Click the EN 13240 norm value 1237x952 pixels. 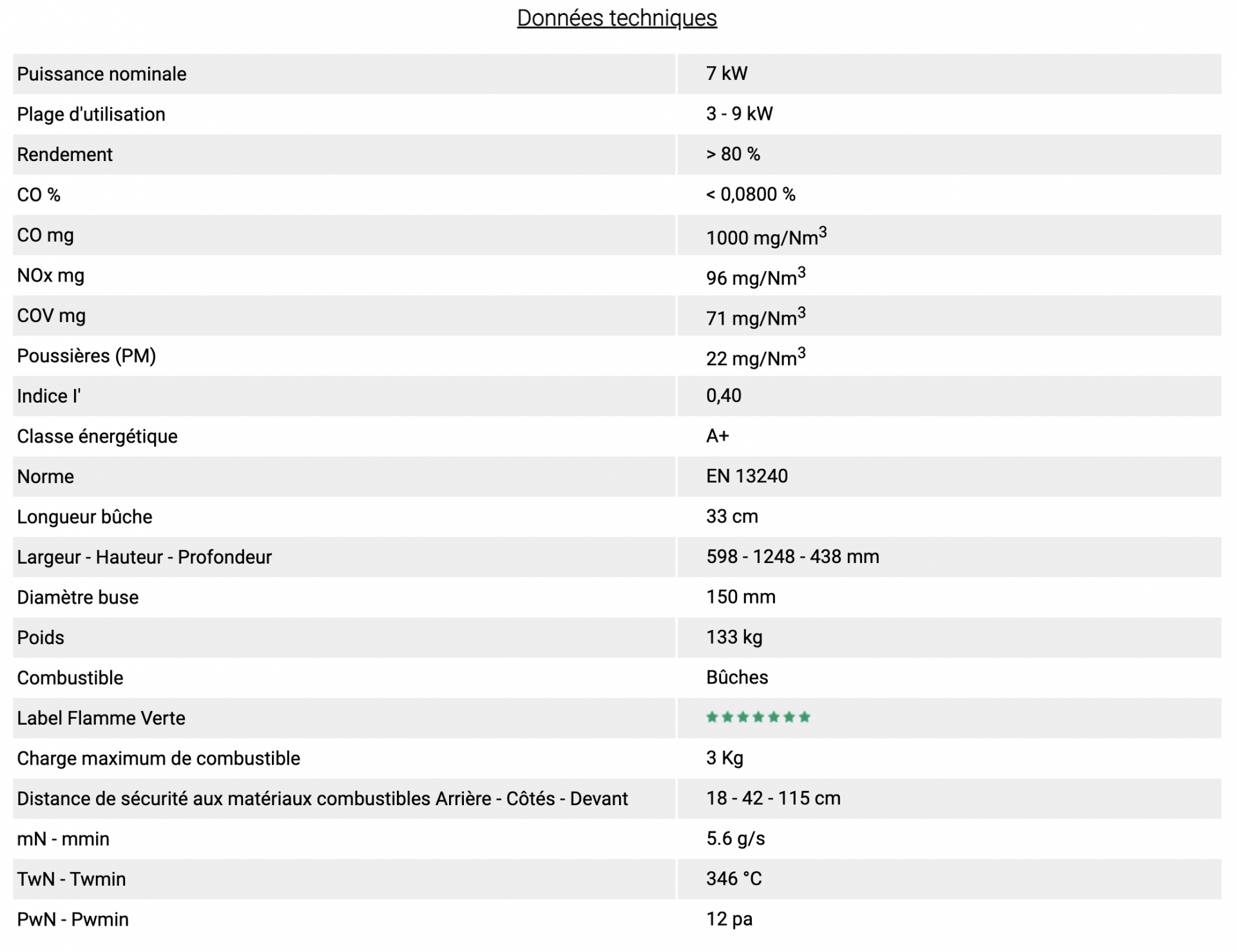pos(747,476)
